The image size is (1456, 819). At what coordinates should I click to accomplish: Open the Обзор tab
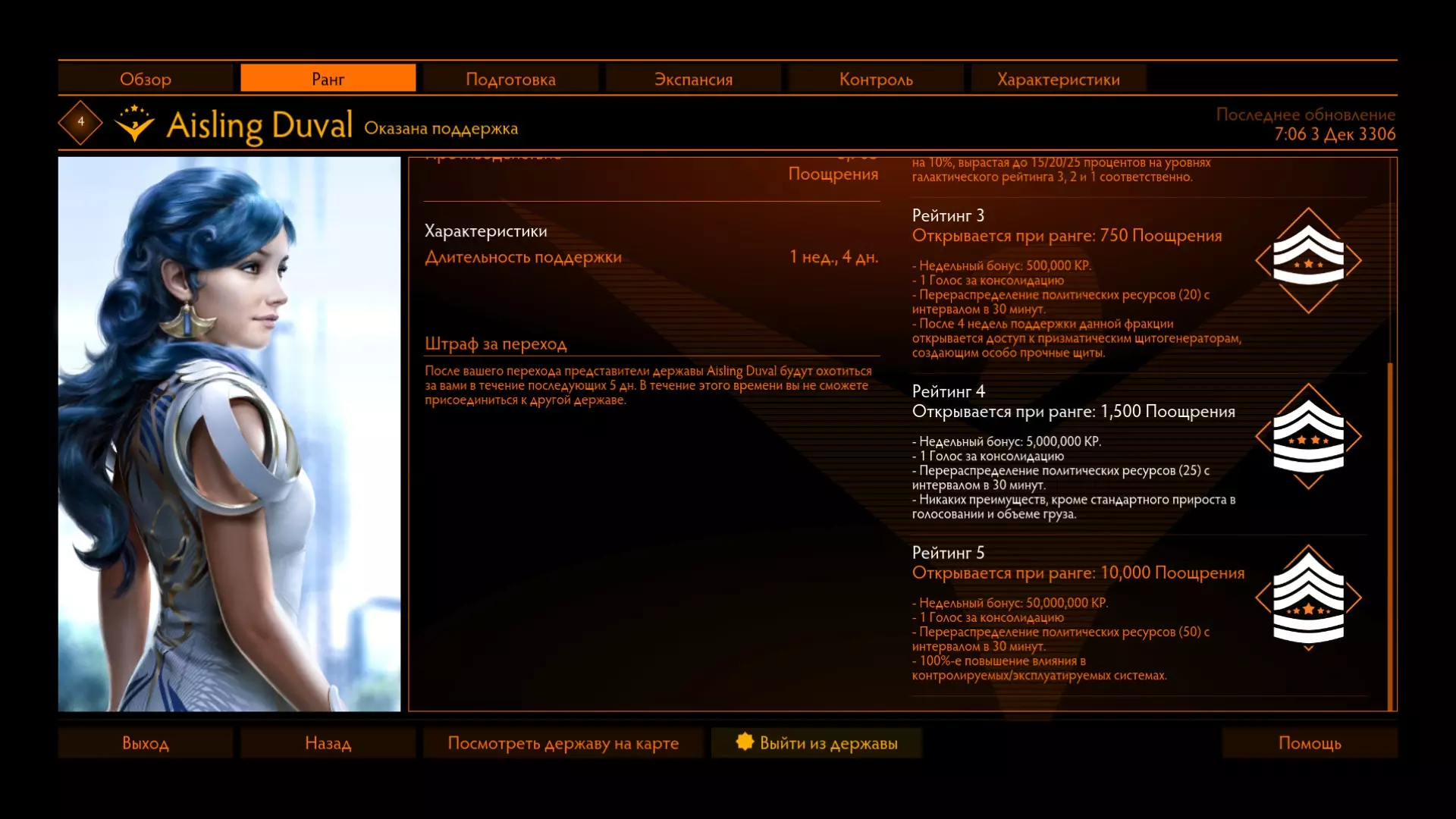click(x=146, y=79)
